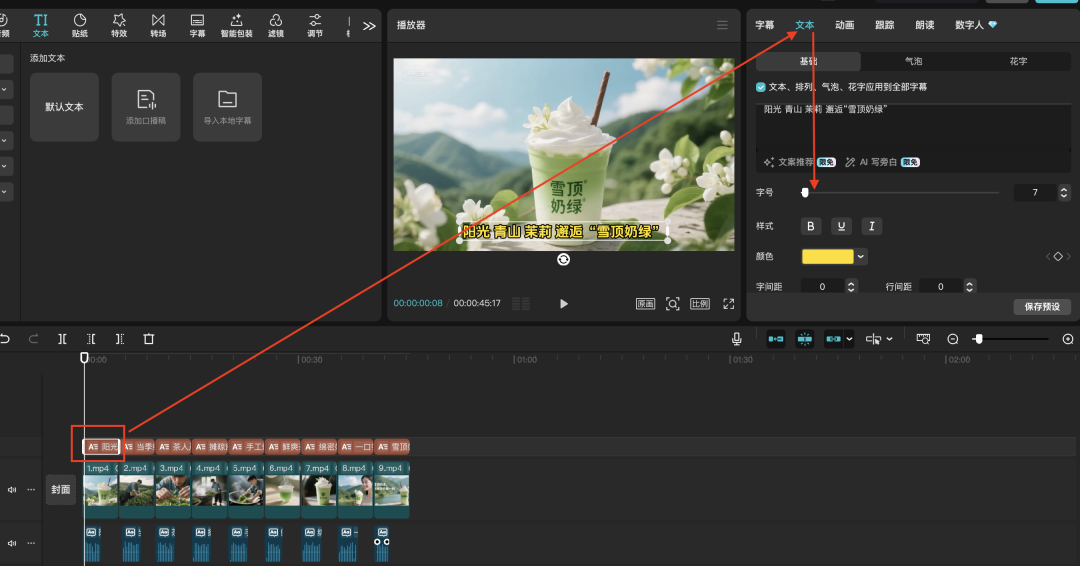
Task: Expand the hidden toolbar tabs with double chevron
Action: tap(369, 25)
